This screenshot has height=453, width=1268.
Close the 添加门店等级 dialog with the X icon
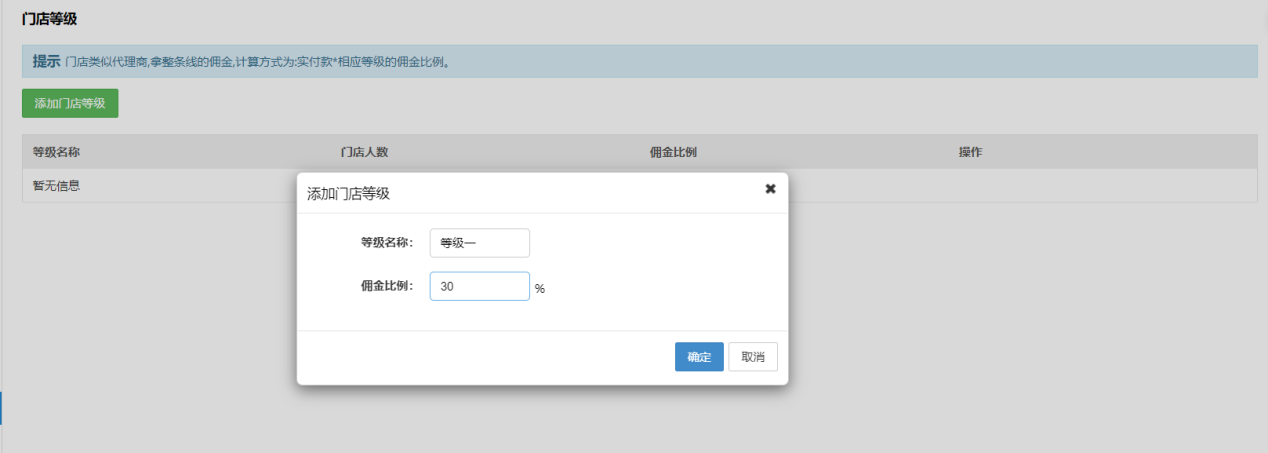[770, 188]
